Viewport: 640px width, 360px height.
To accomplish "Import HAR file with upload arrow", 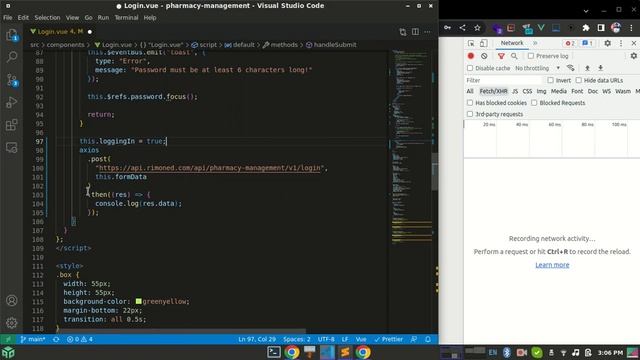I will tap(587, 68).
